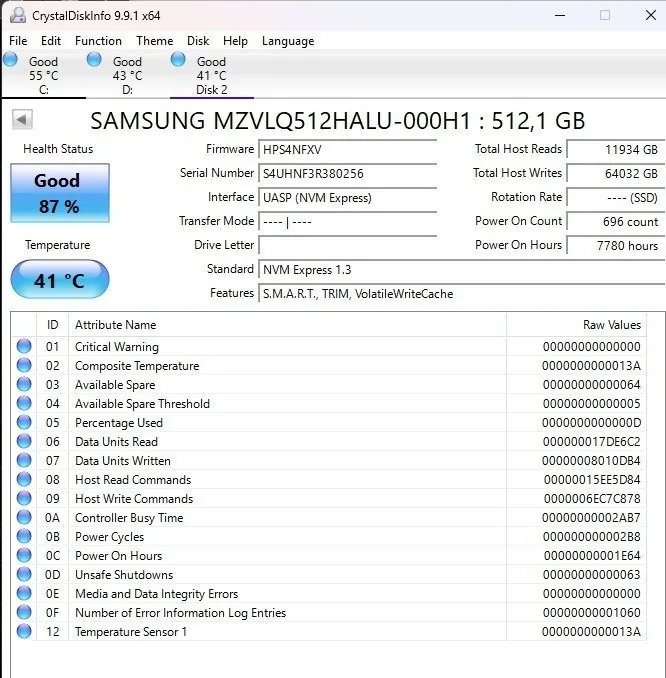Open the Function menu
The height and width of the screenshot is (678, 666).
tap(98, 41)
